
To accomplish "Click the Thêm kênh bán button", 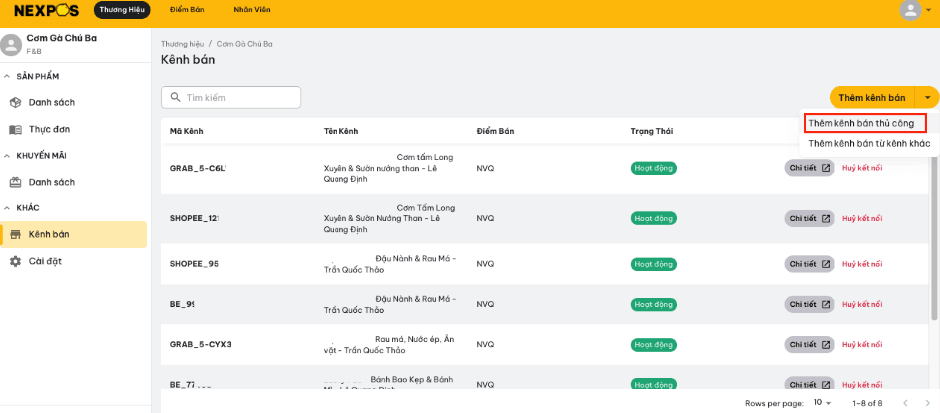I will click(x=872, y=97).
